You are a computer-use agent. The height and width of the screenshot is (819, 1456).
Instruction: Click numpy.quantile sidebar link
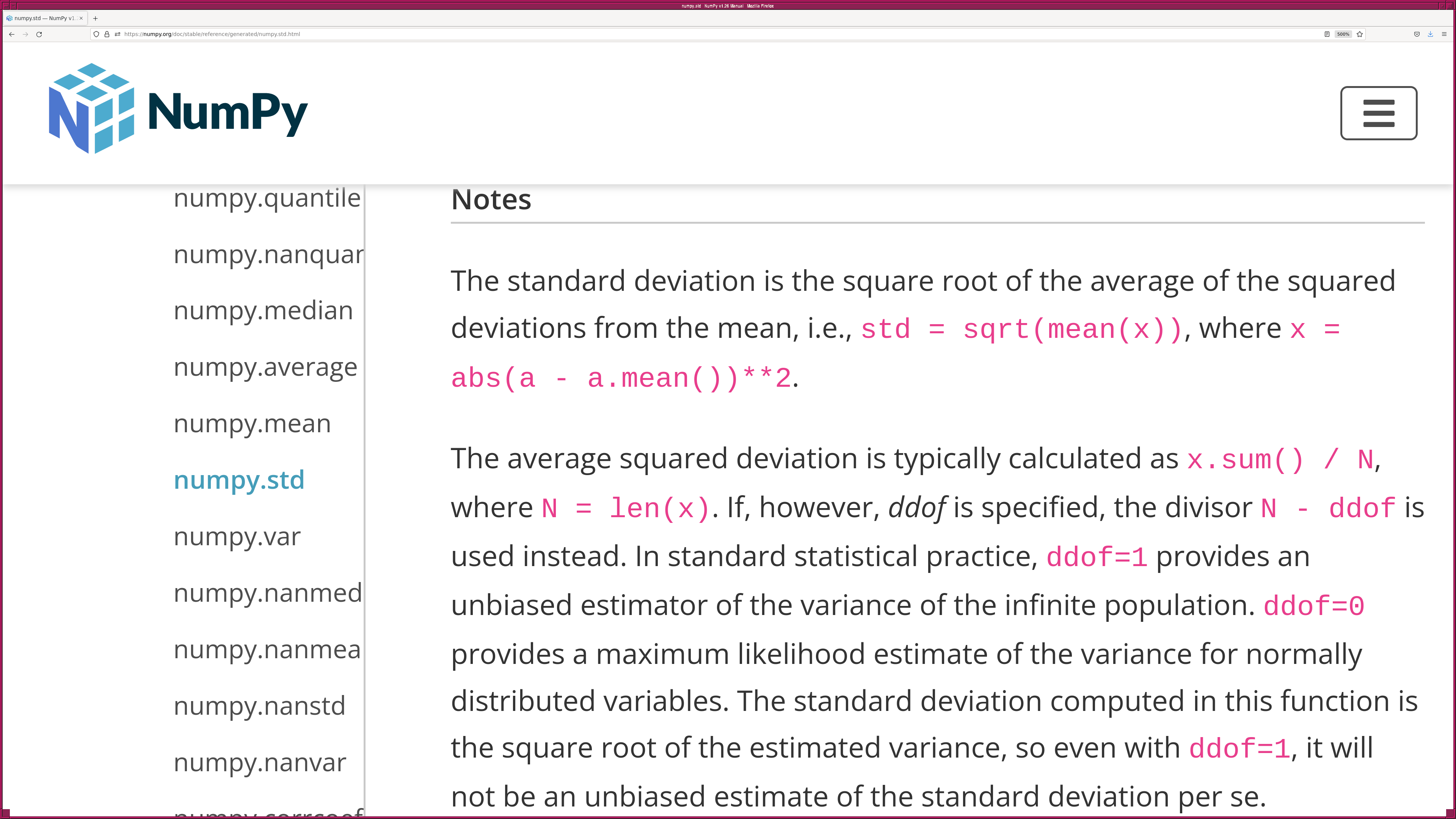(x=267, y=197)
